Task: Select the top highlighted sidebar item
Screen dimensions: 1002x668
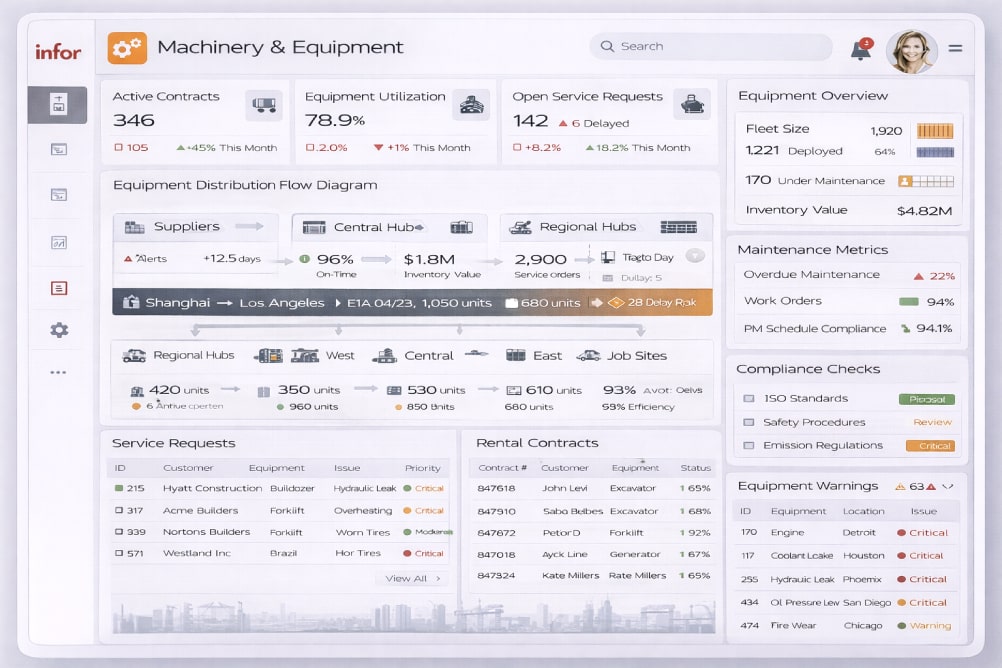Action: point(59,104)
